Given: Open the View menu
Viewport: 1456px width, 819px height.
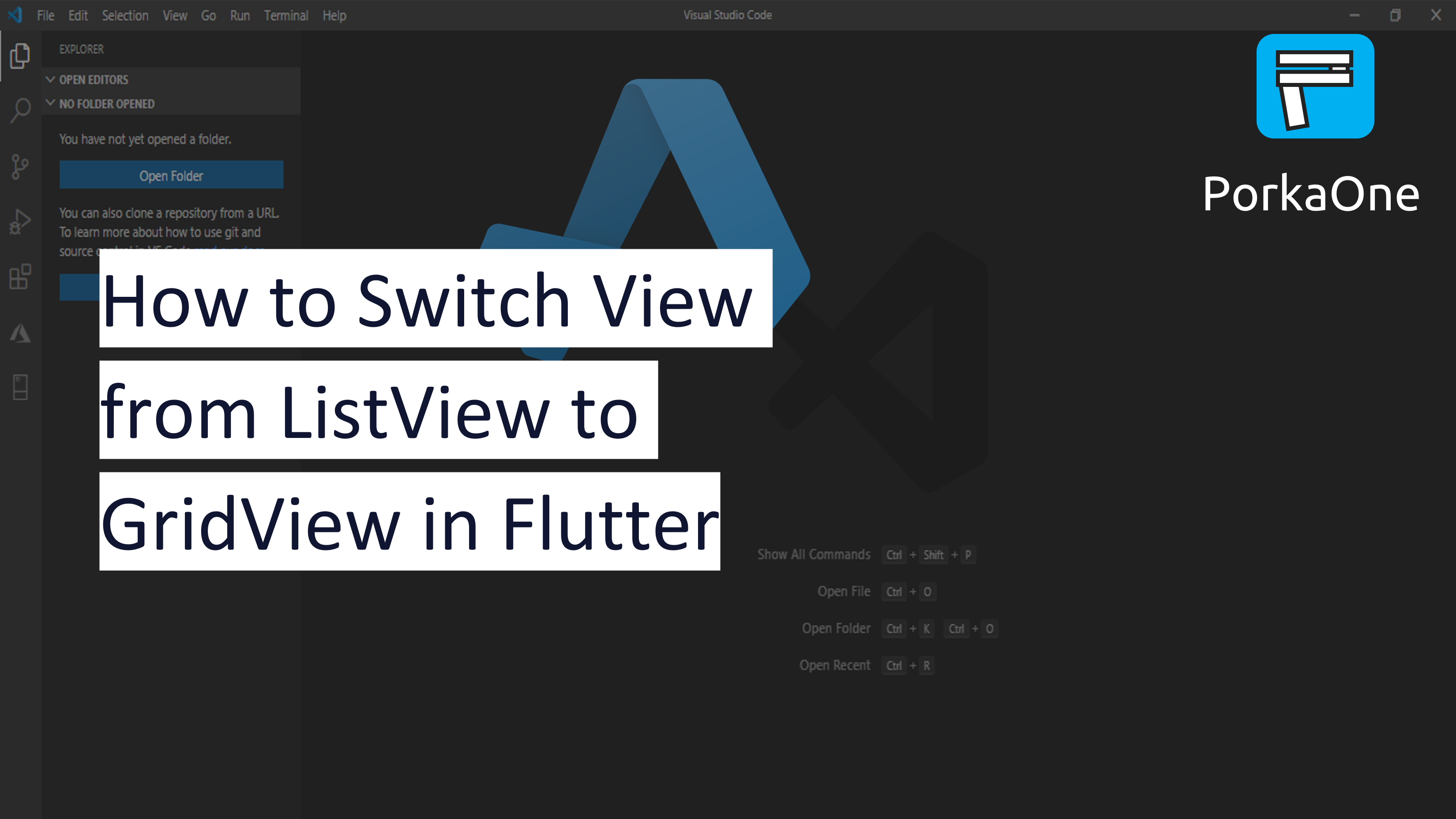Looking at the screenshot, I should click(175, 15).
